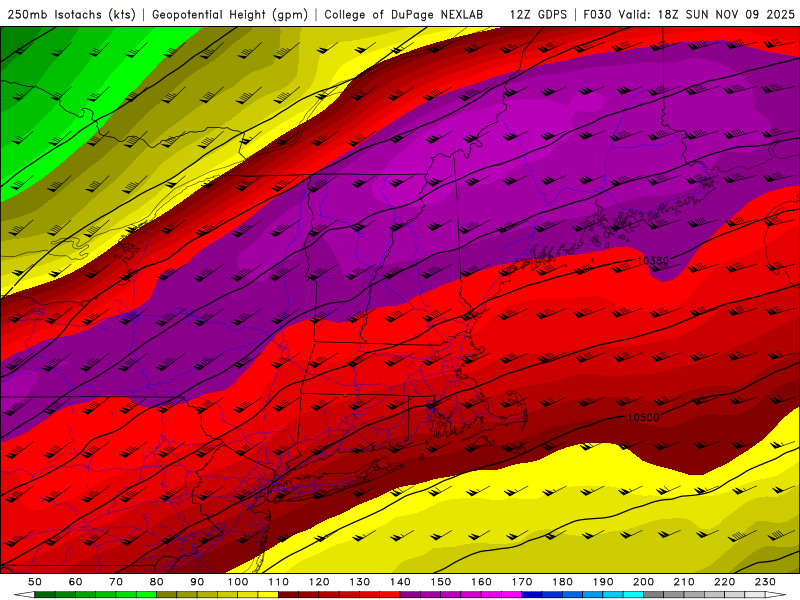Click the 'F030' forecast hour label
The width and height of the screenshot is (800, 600).
coord(597,15)
